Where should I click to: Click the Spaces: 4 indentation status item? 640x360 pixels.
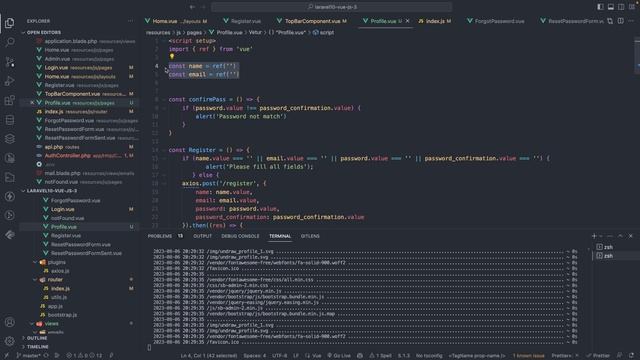pos(255,356)
